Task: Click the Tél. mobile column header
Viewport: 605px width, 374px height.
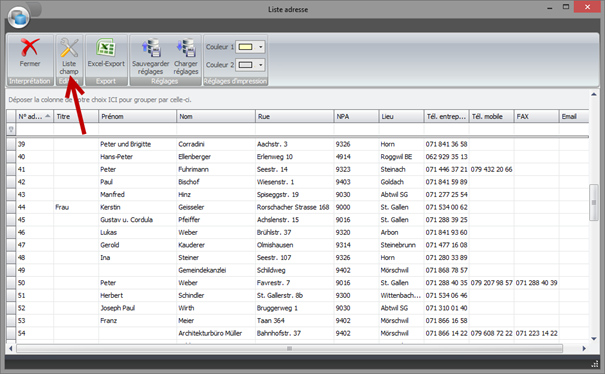Action: coord(491,116)
